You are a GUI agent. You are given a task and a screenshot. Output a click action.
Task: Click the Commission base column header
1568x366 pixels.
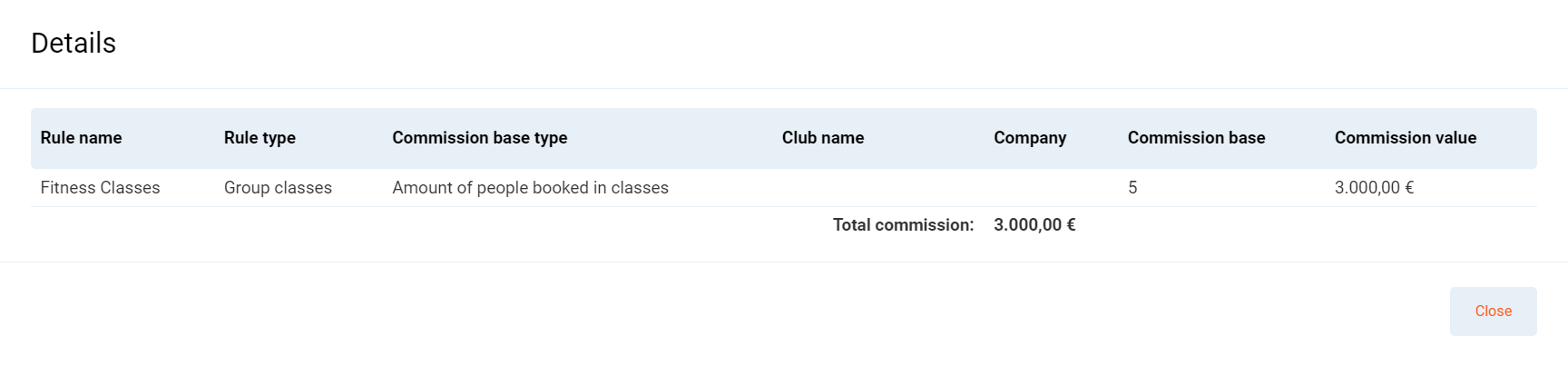[1196, 138]
